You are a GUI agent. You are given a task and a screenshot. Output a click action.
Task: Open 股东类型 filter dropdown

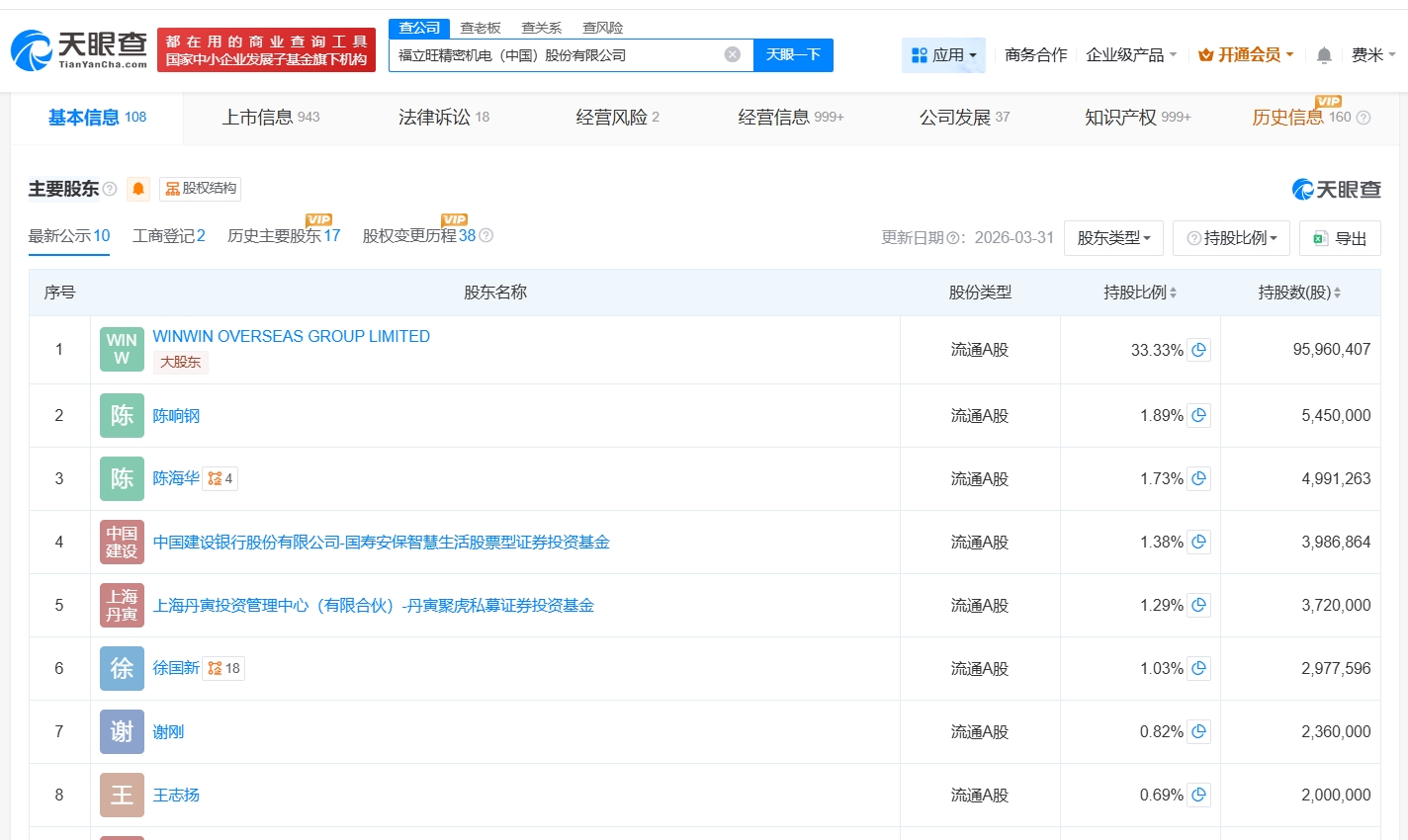1113,238
